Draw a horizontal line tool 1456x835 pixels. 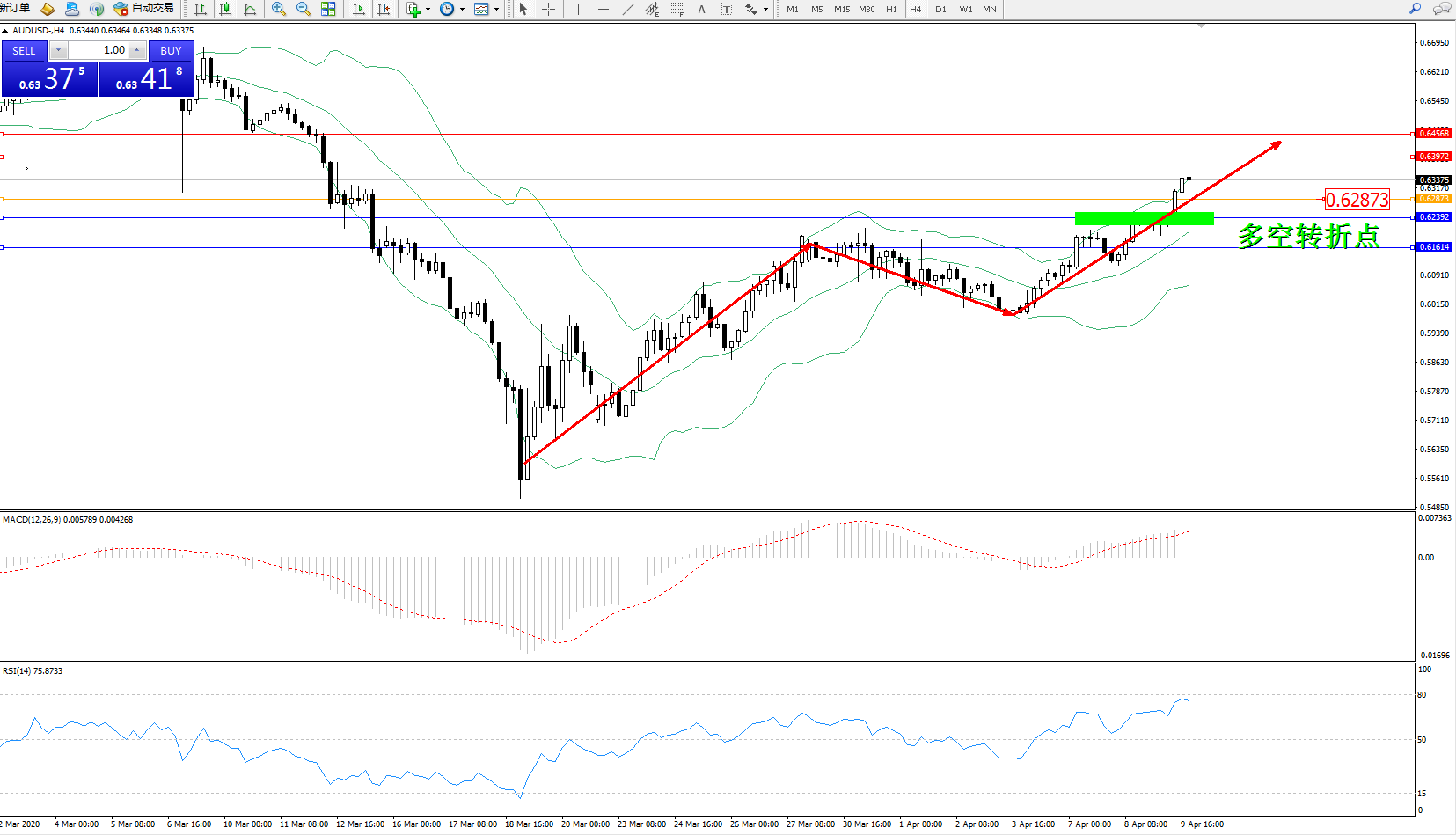603,9
